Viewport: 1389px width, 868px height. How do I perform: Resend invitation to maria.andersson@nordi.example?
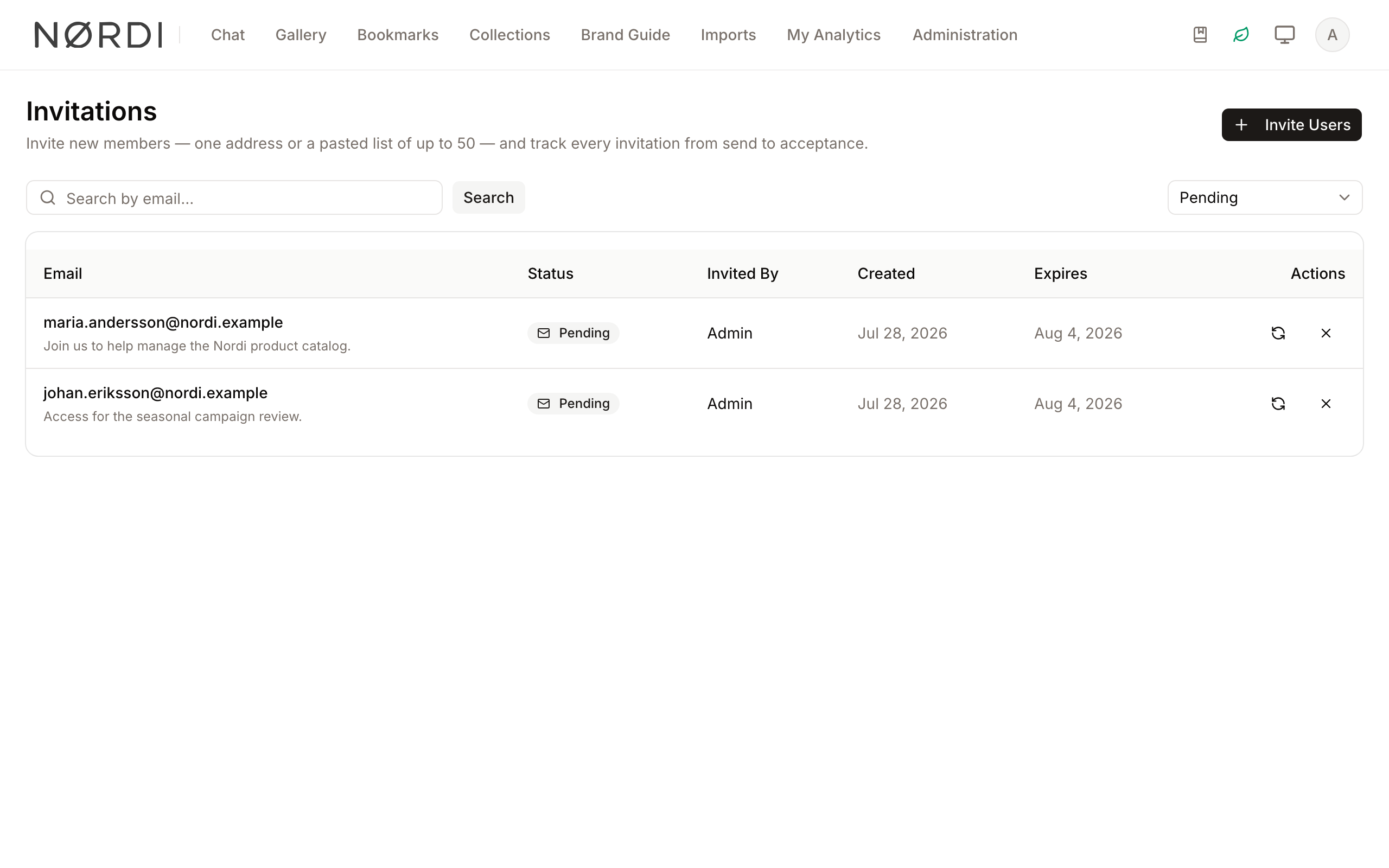(1278, 333)
